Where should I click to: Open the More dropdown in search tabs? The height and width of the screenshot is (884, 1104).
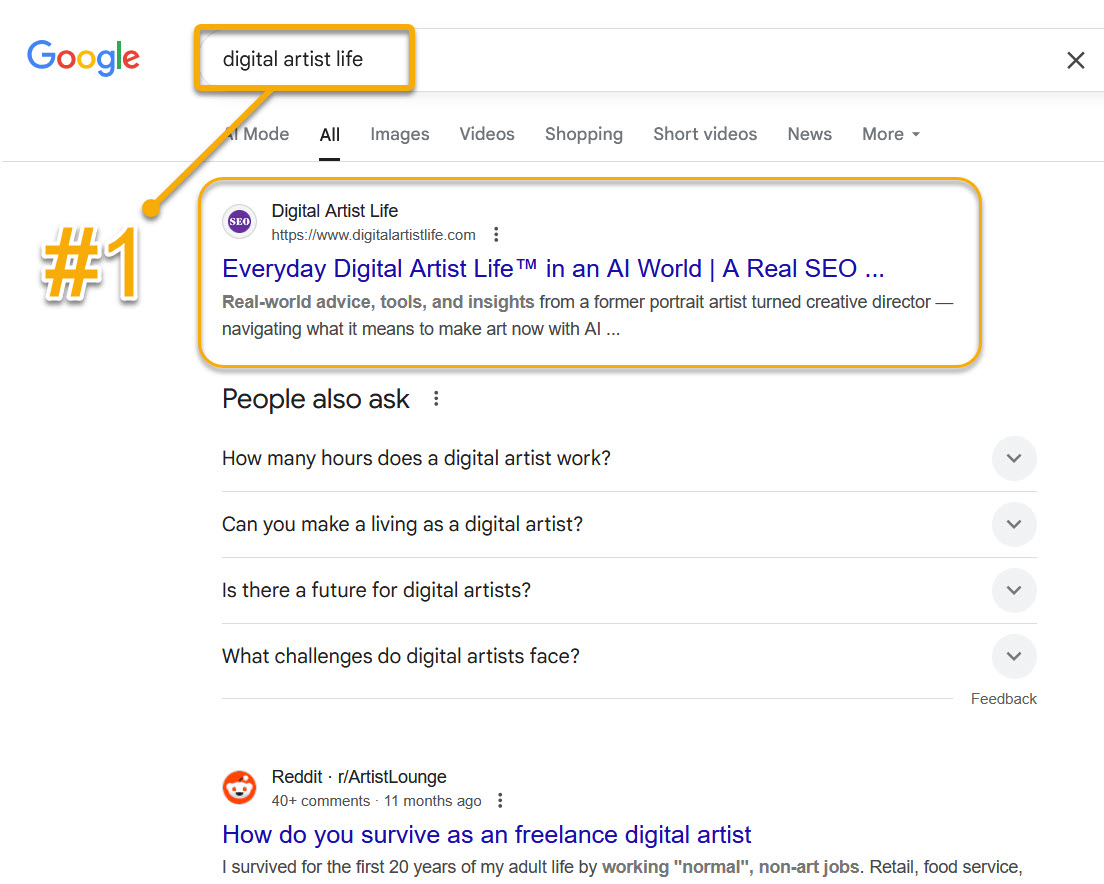point(890,134)
